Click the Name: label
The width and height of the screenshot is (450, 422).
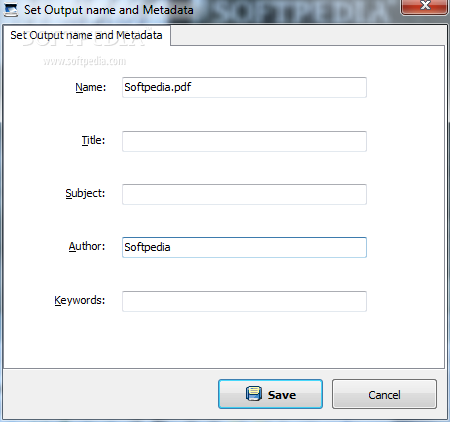point(91,87)
